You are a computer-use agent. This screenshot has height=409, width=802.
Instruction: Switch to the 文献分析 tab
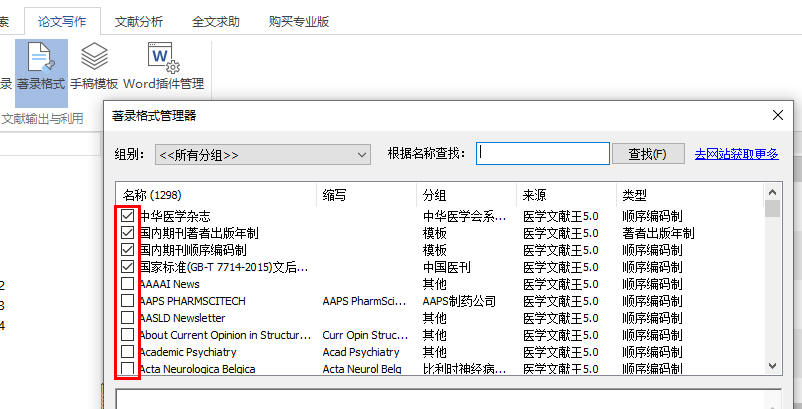click(x=139, y=22)
